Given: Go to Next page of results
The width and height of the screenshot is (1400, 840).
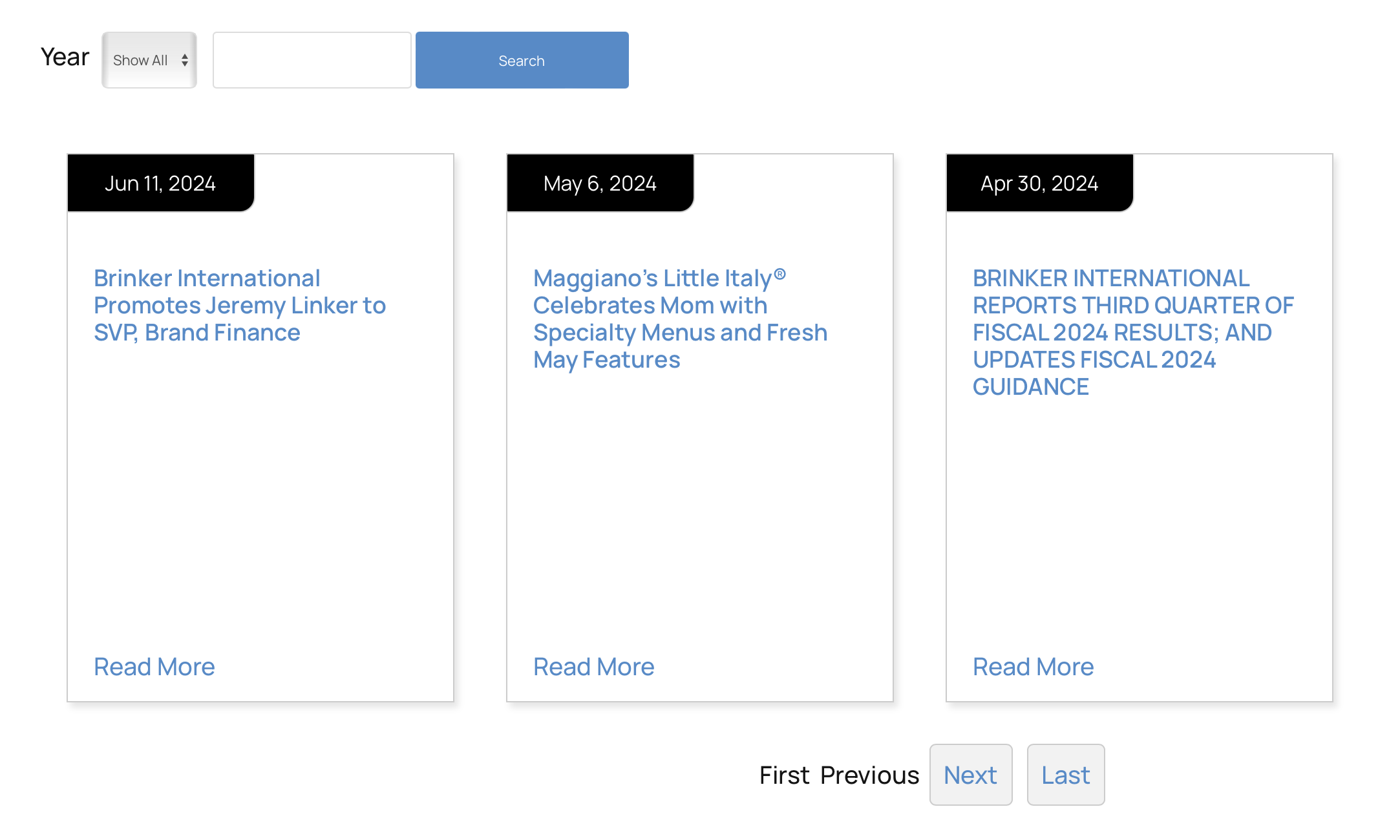Looking at the screenshot, I should 970,775.
